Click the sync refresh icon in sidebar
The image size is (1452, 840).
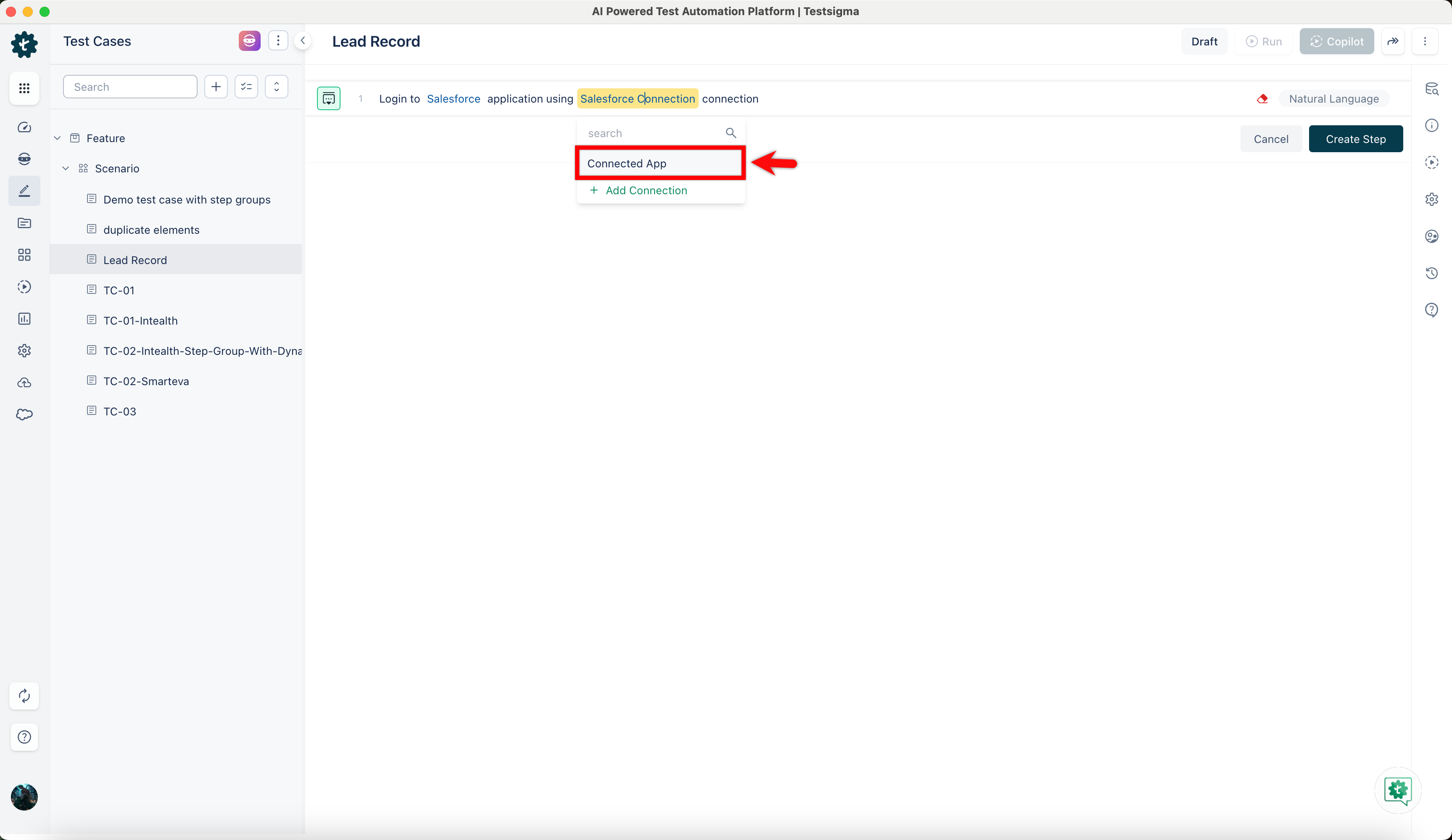[24, 696]
